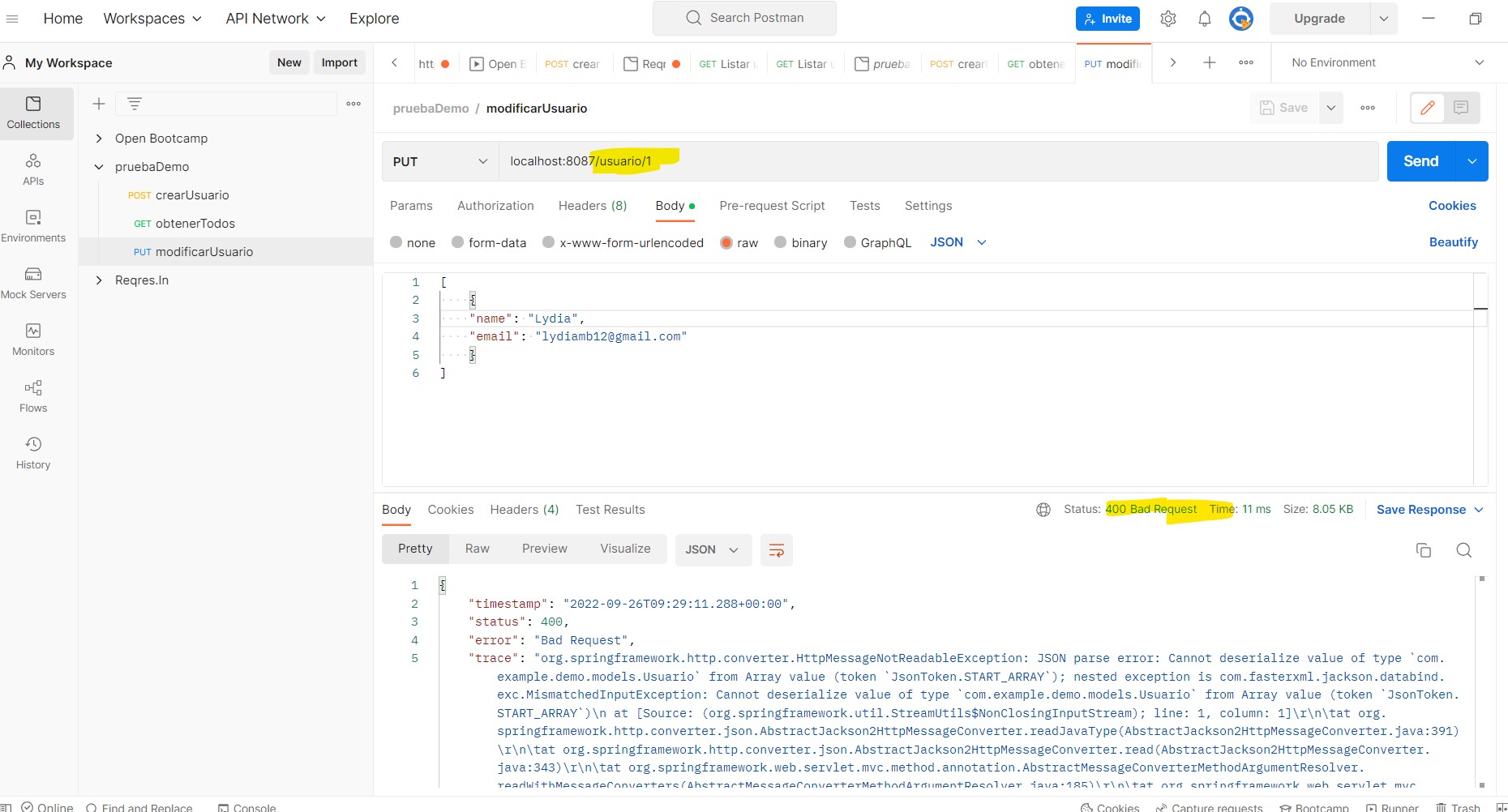Switch to Tests tab
1508x812 pixels.
(x=865, y=206)
